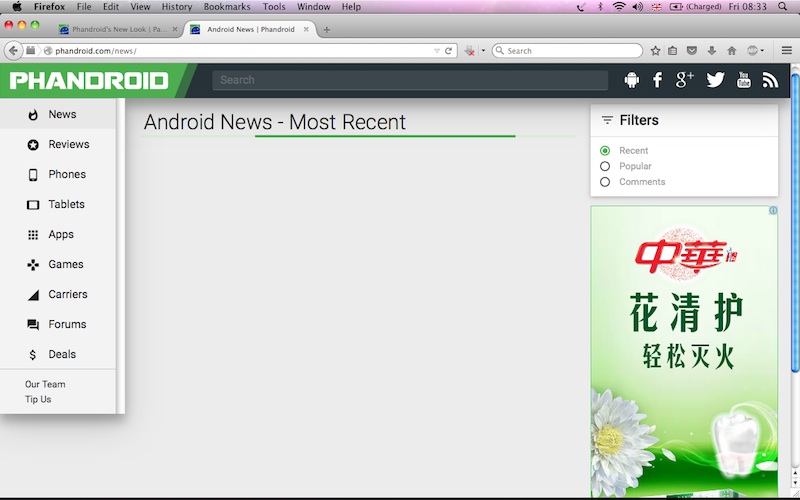Select the Recent filter option

pos(605,151)
